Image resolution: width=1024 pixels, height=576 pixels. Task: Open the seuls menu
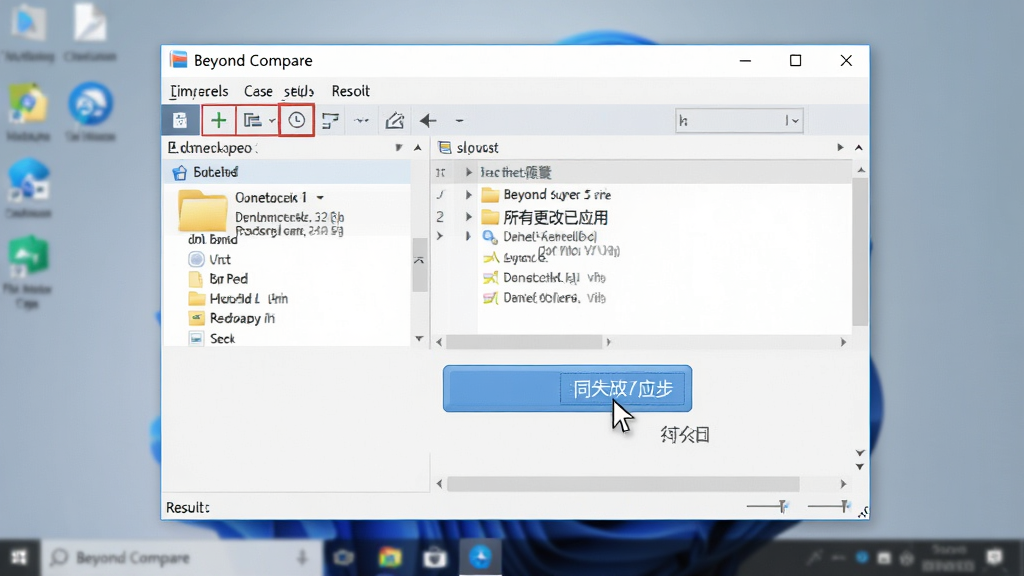[298, 91]
